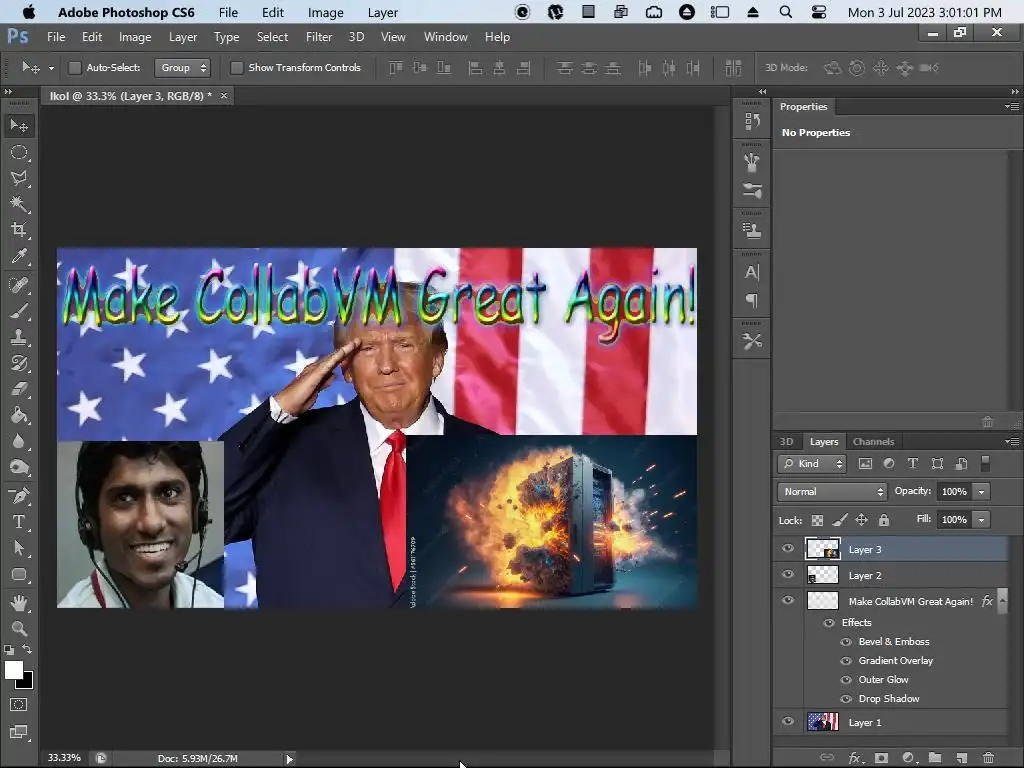
Task: Reset default foreground and background colors
Action: [x=8, y=650]
